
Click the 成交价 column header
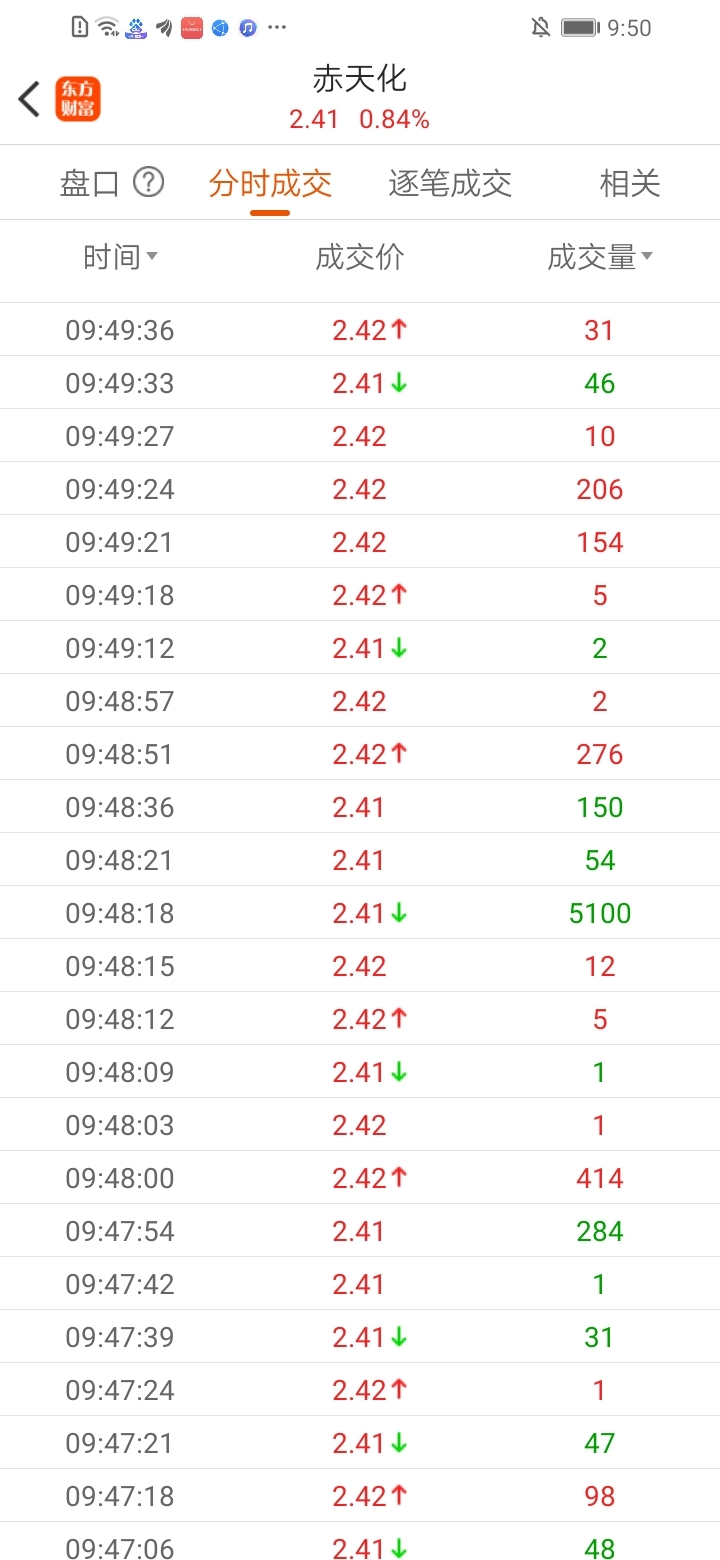pos(360,257)
